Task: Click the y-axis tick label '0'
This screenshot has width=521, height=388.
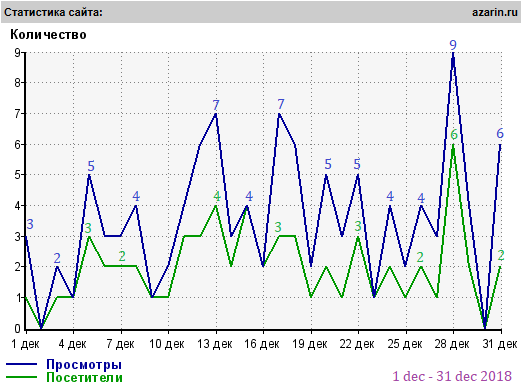Action: [17, 329]
